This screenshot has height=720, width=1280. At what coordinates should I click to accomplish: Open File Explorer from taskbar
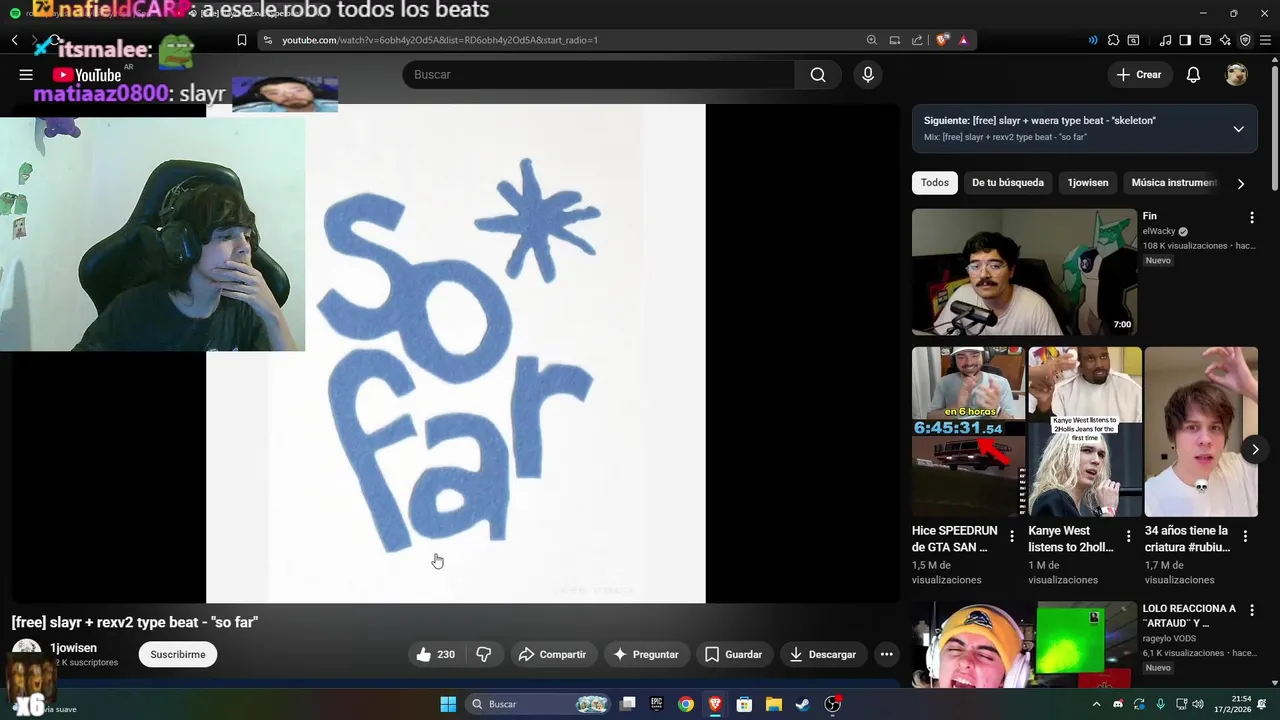pos(773,704)
